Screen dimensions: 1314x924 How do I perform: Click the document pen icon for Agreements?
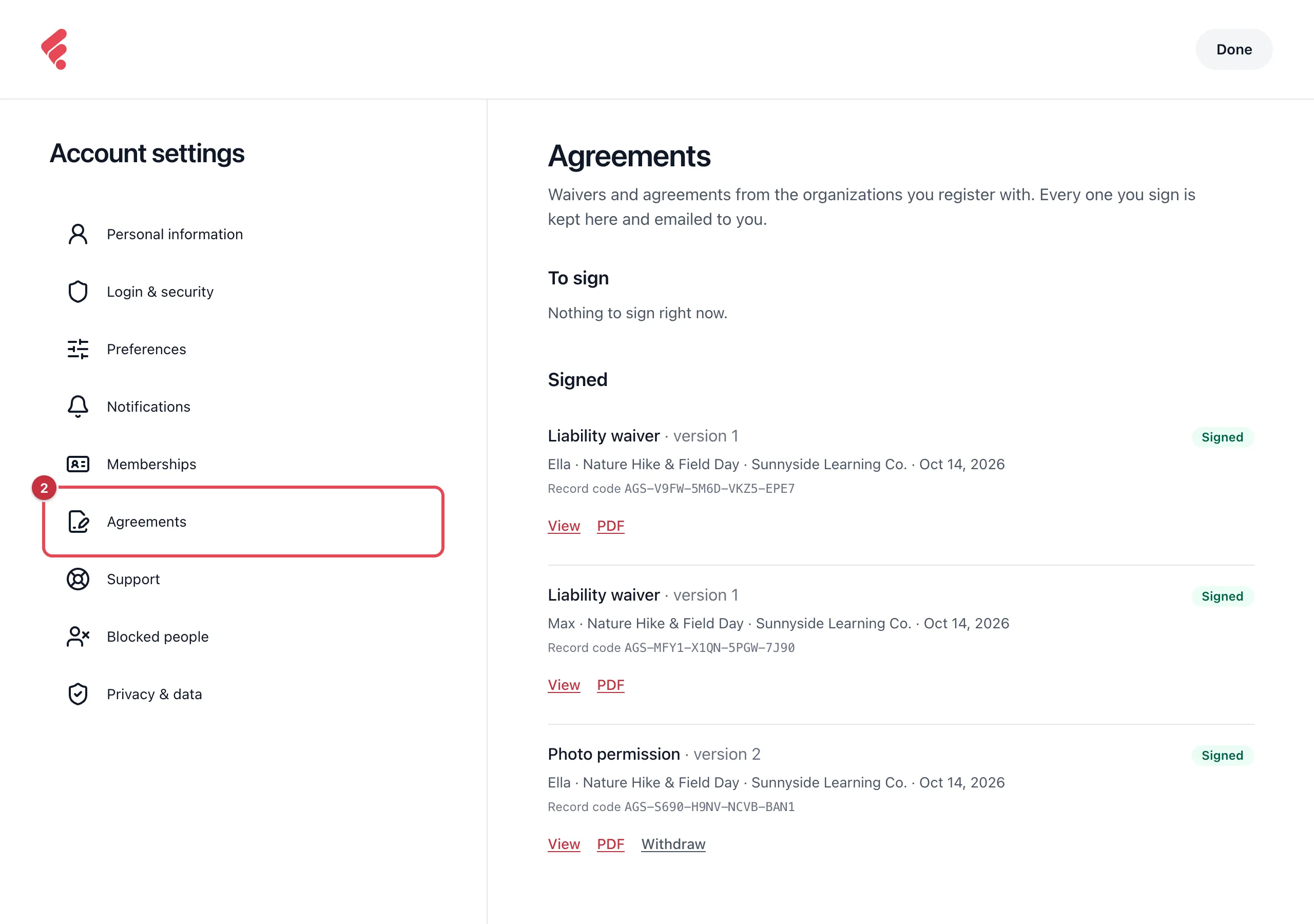click(78, 522)
